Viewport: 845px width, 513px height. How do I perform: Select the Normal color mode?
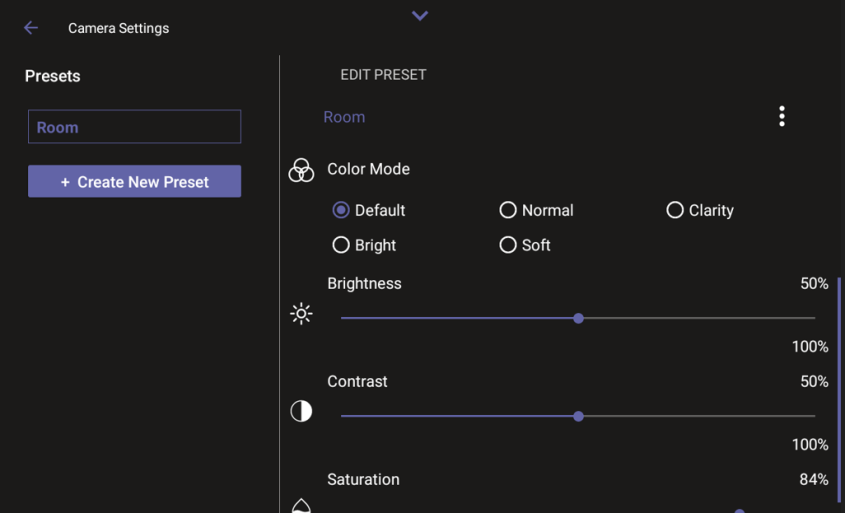[508, 210]
